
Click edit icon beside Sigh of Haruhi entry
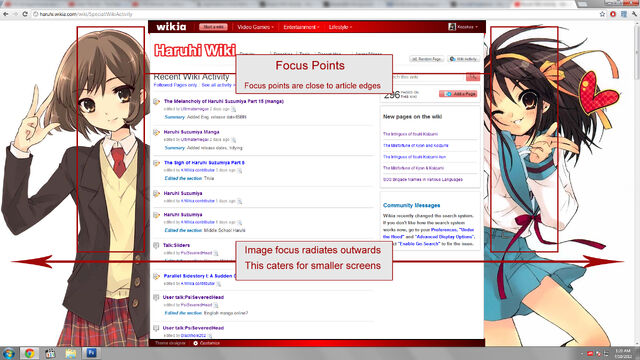156,163
